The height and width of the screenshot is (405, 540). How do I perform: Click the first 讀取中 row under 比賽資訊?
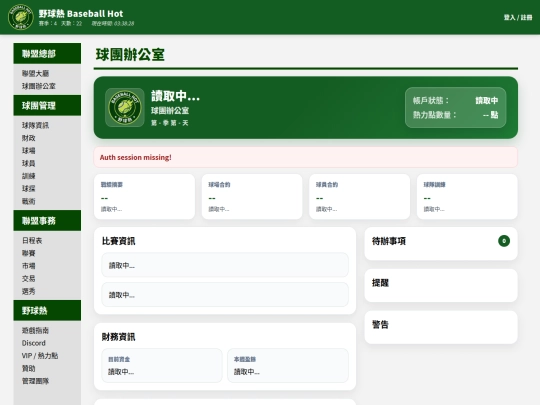(225, 265)
